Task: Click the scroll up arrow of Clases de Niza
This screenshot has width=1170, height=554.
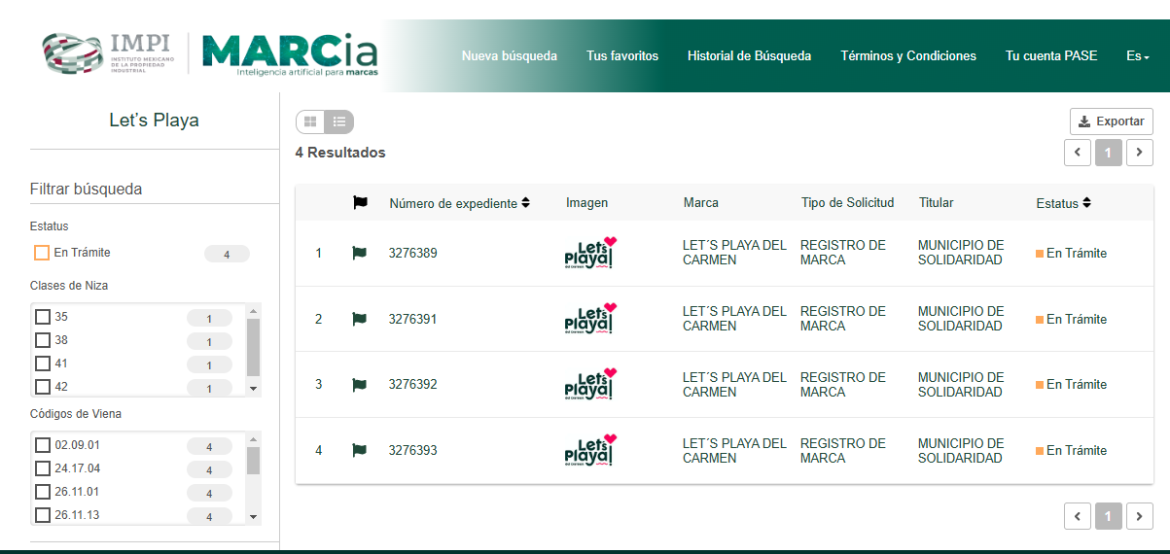Action: (253, 311)
